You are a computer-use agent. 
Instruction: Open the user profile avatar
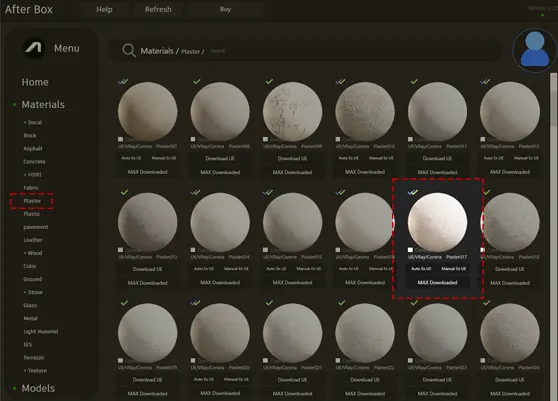(x=534, y=50)
